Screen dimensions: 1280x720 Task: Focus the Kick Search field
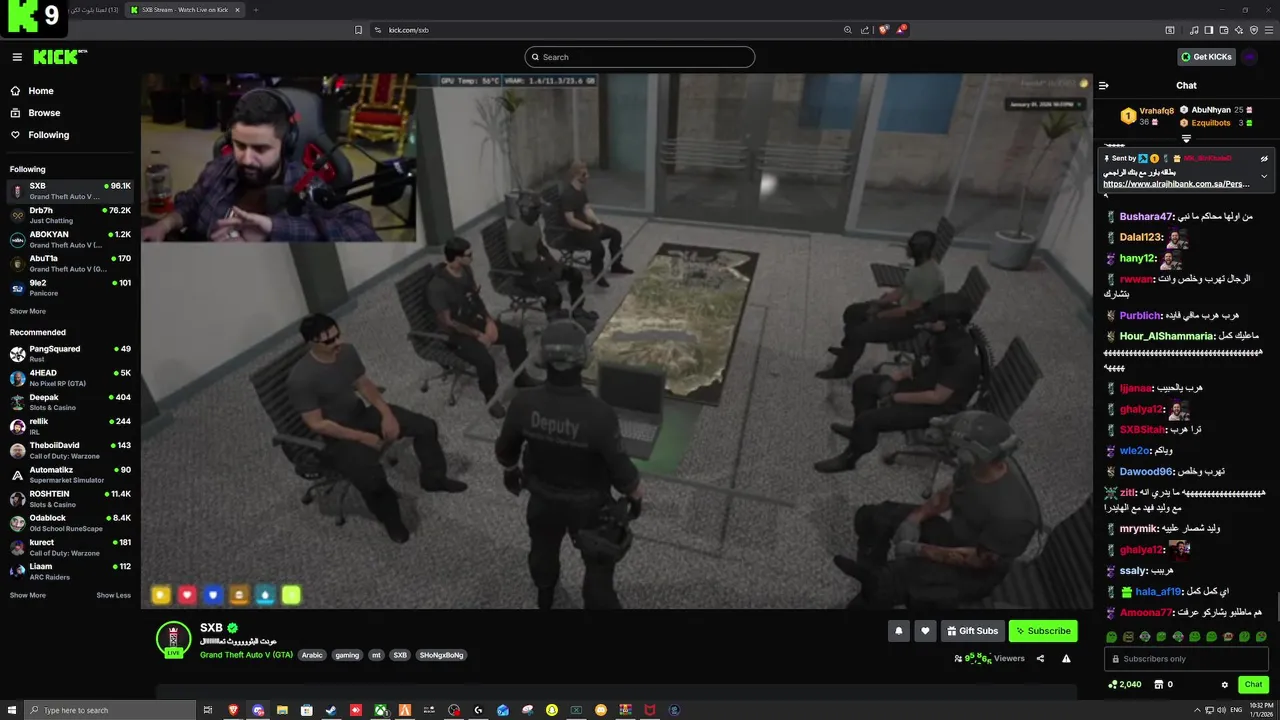(x=640, y=57)
